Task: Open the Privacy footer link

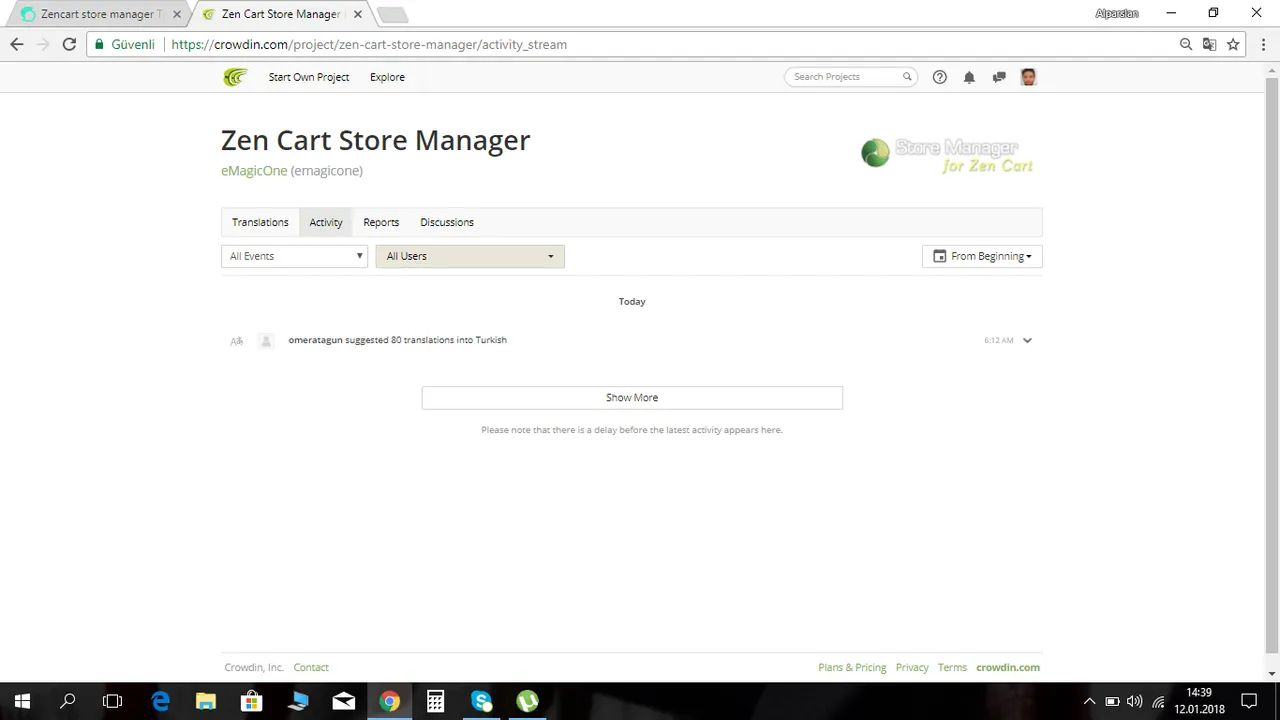Action: click(x=912, y=667)
